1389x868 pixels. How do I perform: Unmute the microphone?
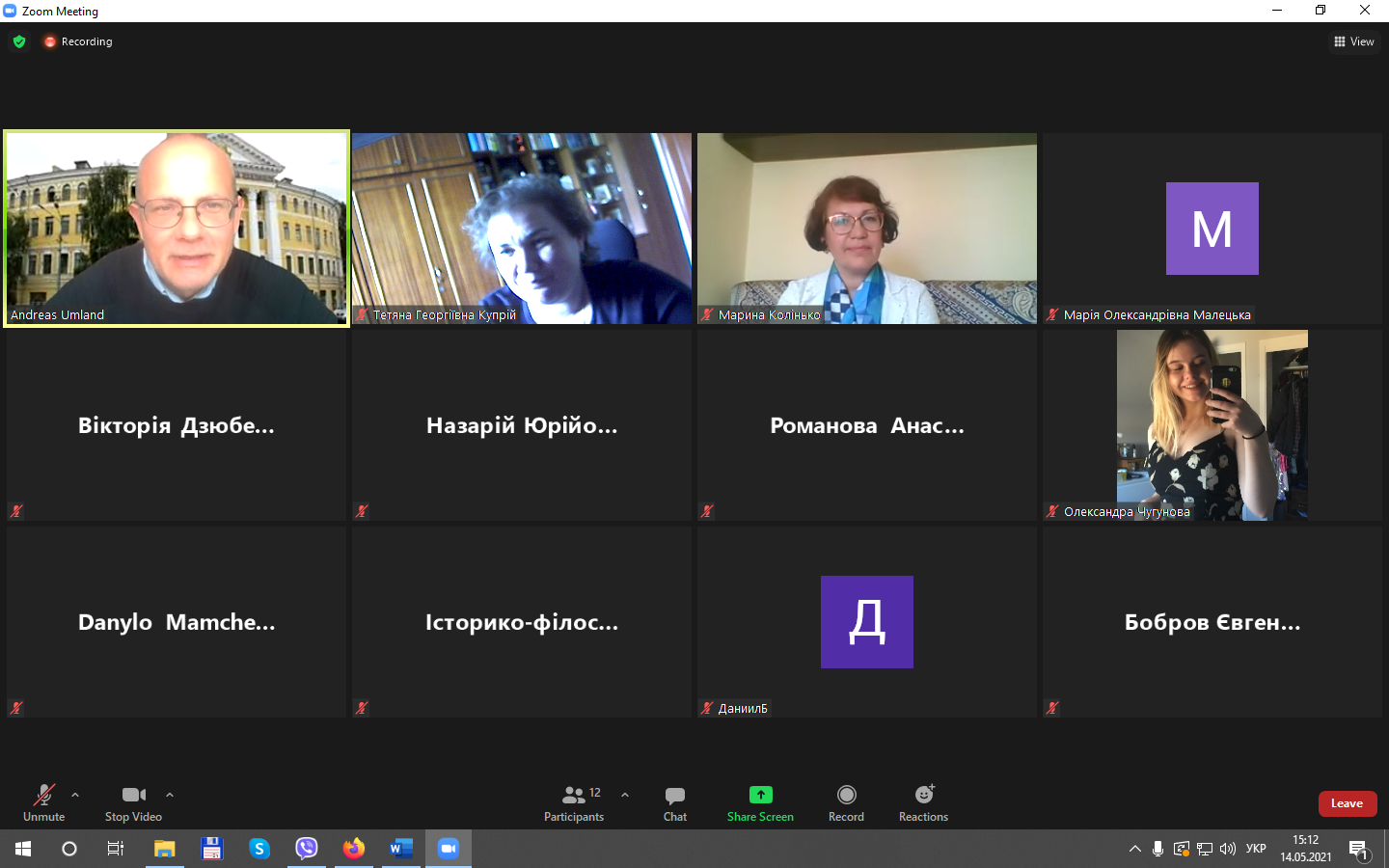point(44,802)
